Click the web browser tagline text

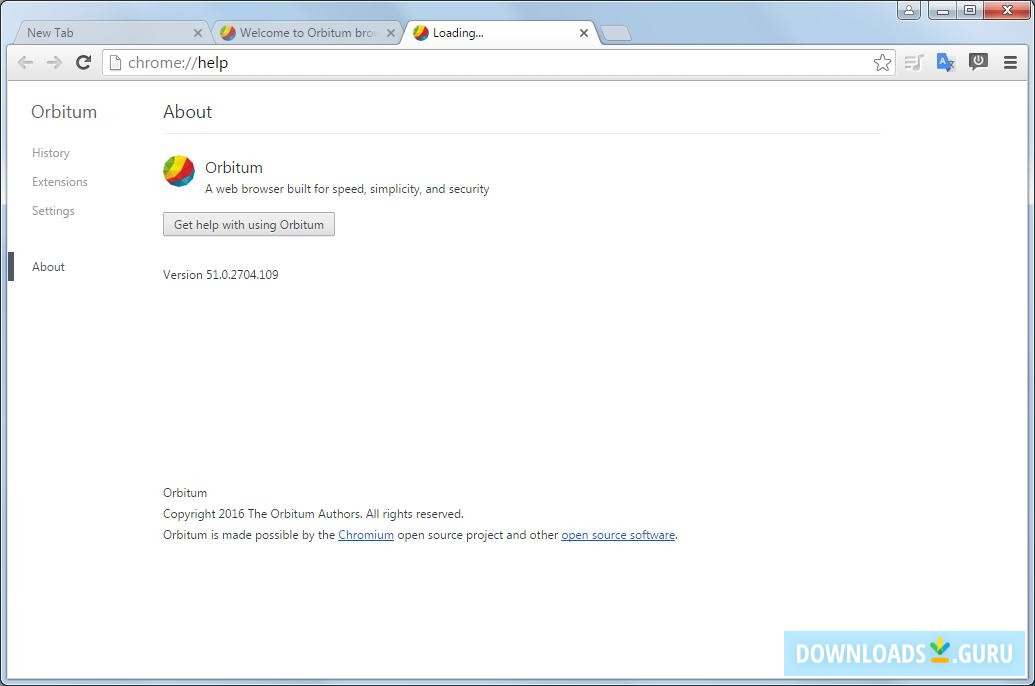point(347,189)
